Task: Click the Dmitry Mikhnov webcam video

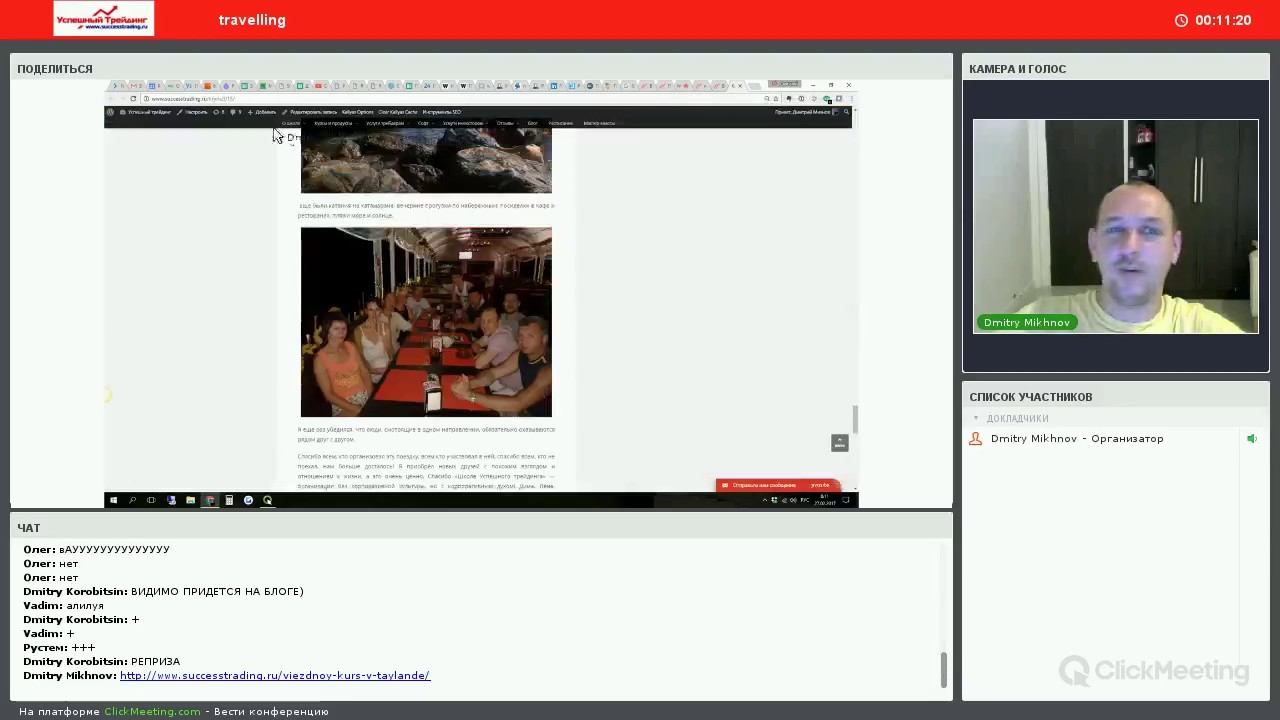Action: (x=1115, y=226)
